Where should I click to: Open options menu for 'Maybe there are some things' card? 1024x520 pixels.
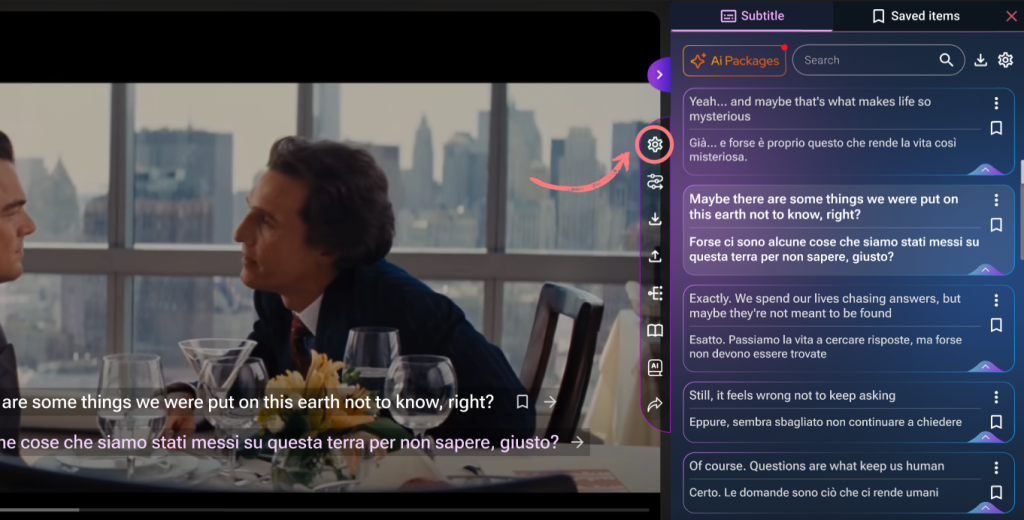click(996, 200)
